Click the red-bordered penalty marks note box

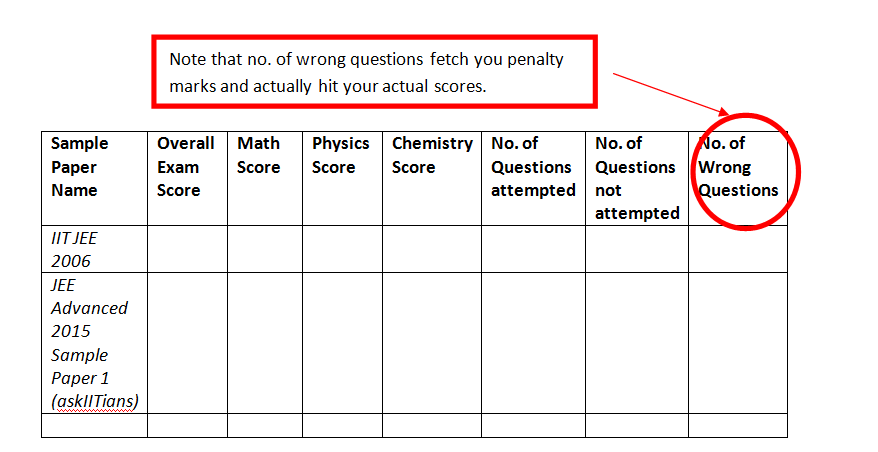tap(374, 72)
